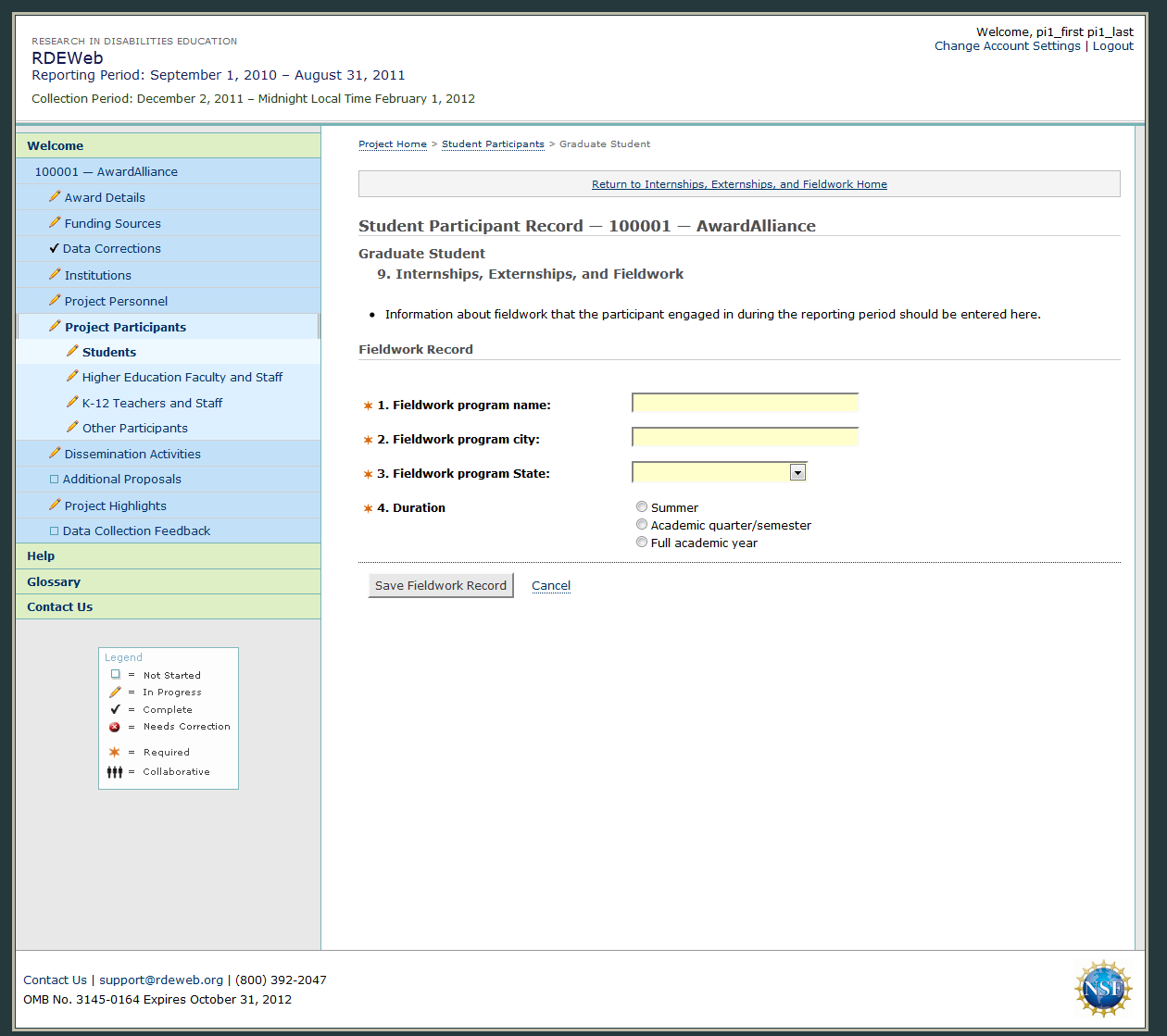Screen dimensions: 1167x1036
Task: Select the Summer duration option
Action: [x=642, y=507]
